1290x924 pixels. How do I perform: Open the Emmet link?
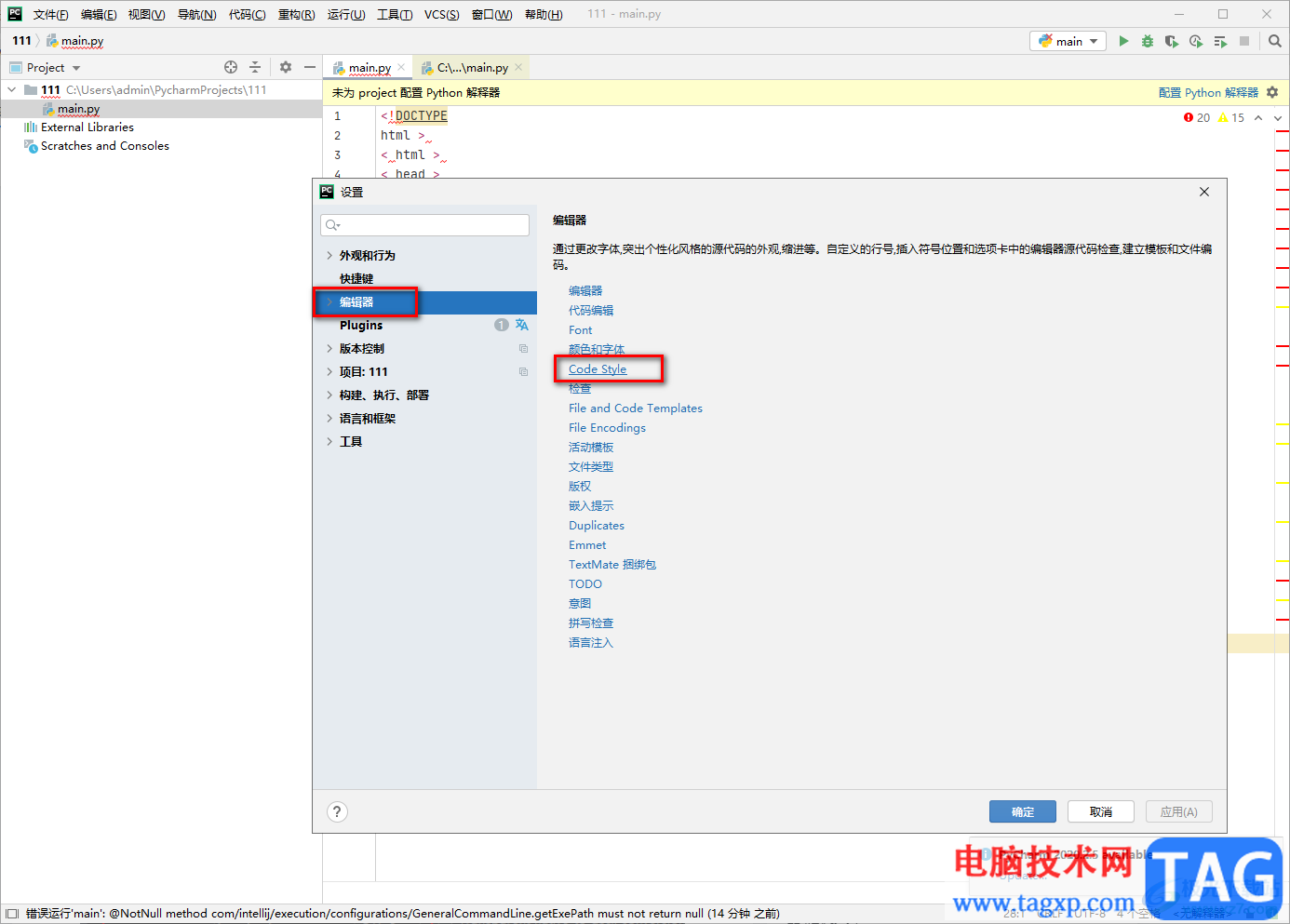point(587,545)
